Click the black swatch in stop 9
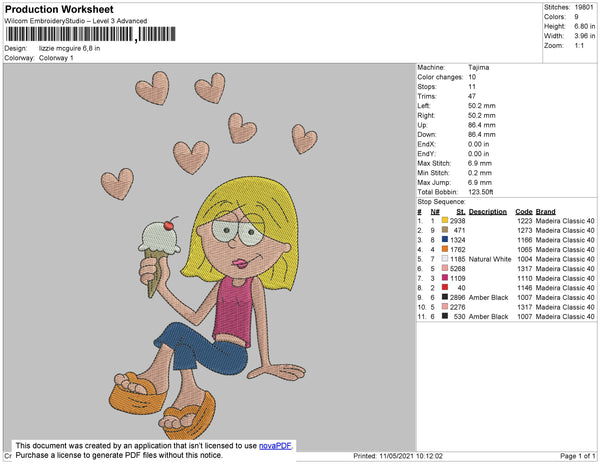 tap(445, 296)
